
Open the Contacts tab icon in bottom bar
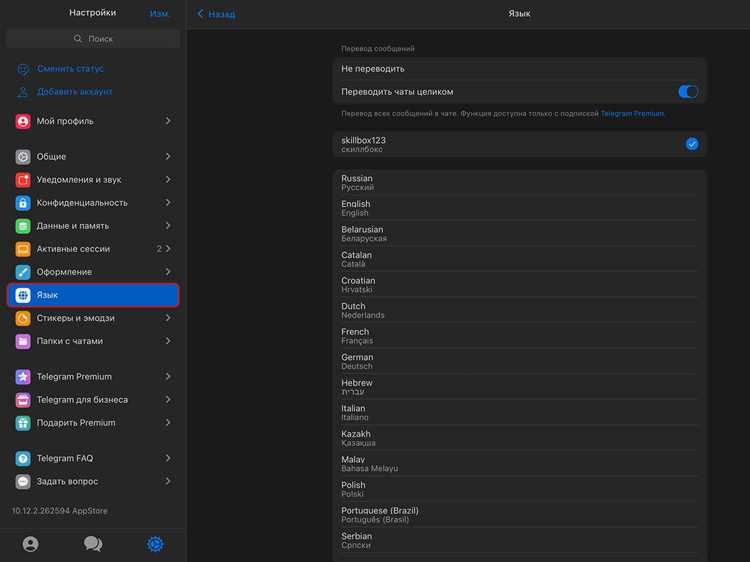click(x=31, y=544)
